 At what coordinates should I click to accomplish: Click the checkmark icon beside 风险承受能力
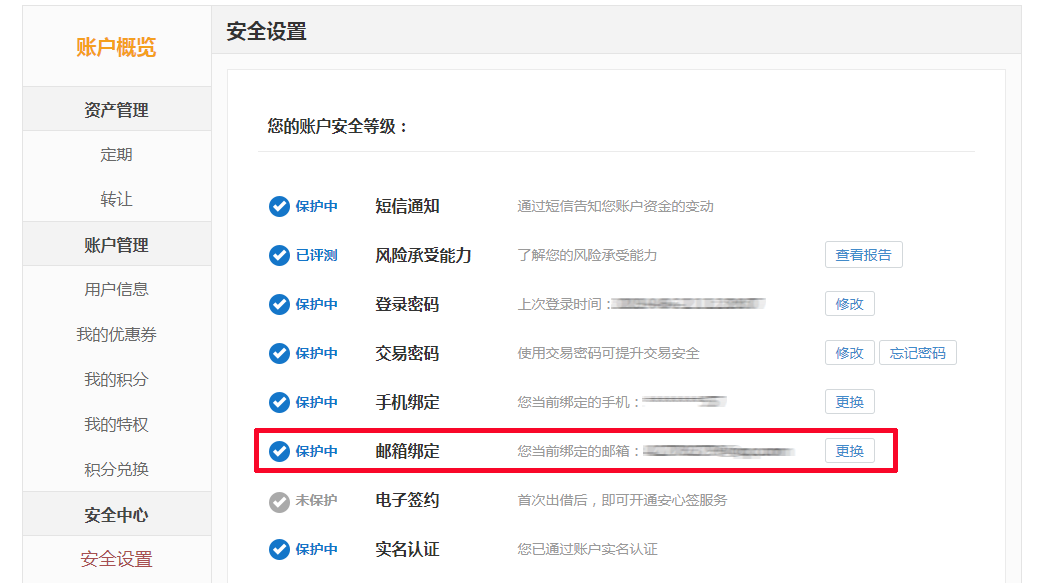279,255
